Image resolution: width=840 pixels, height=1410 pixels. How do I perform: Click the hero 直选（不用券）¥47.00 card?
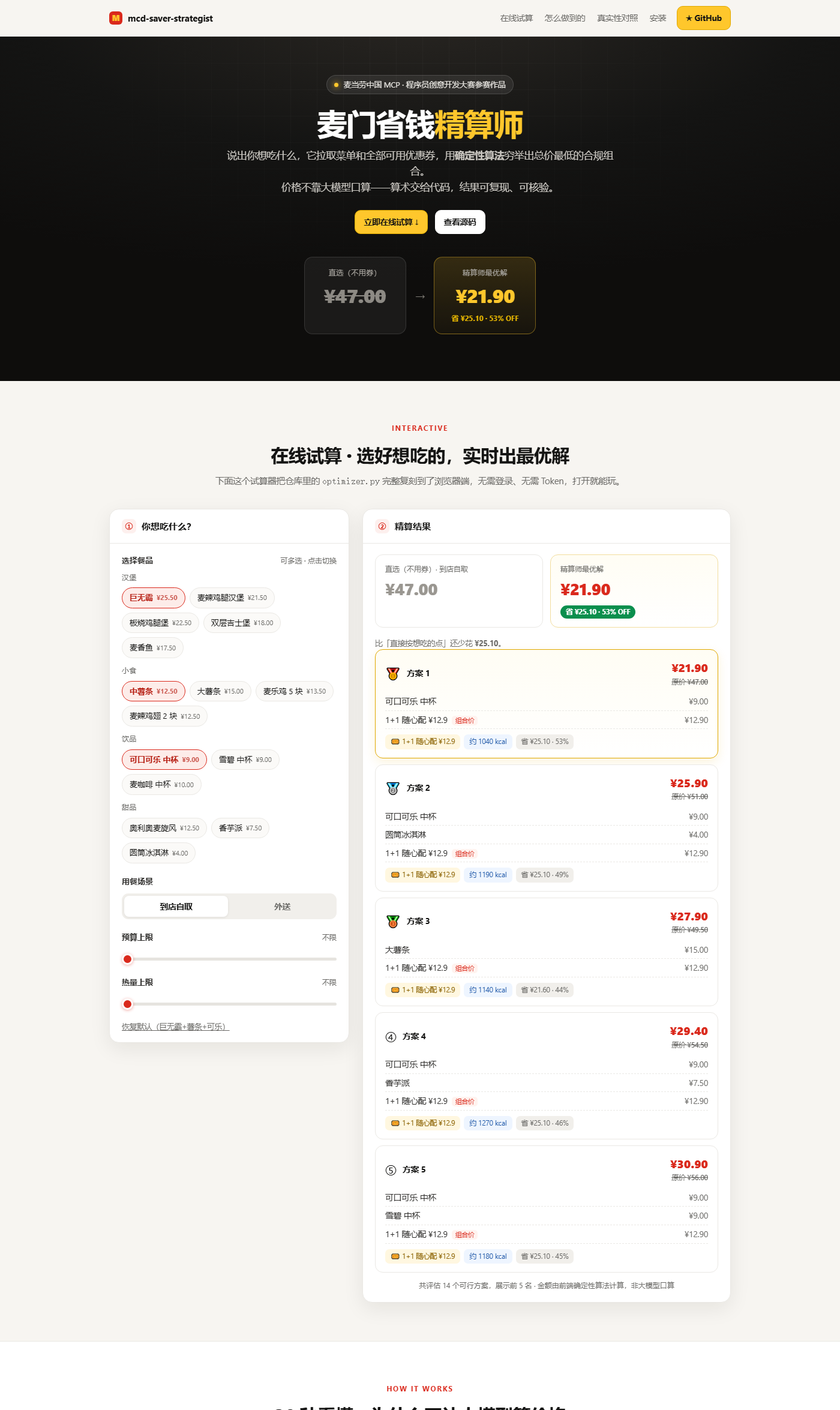pyautogui.click(x=355, y=295)
